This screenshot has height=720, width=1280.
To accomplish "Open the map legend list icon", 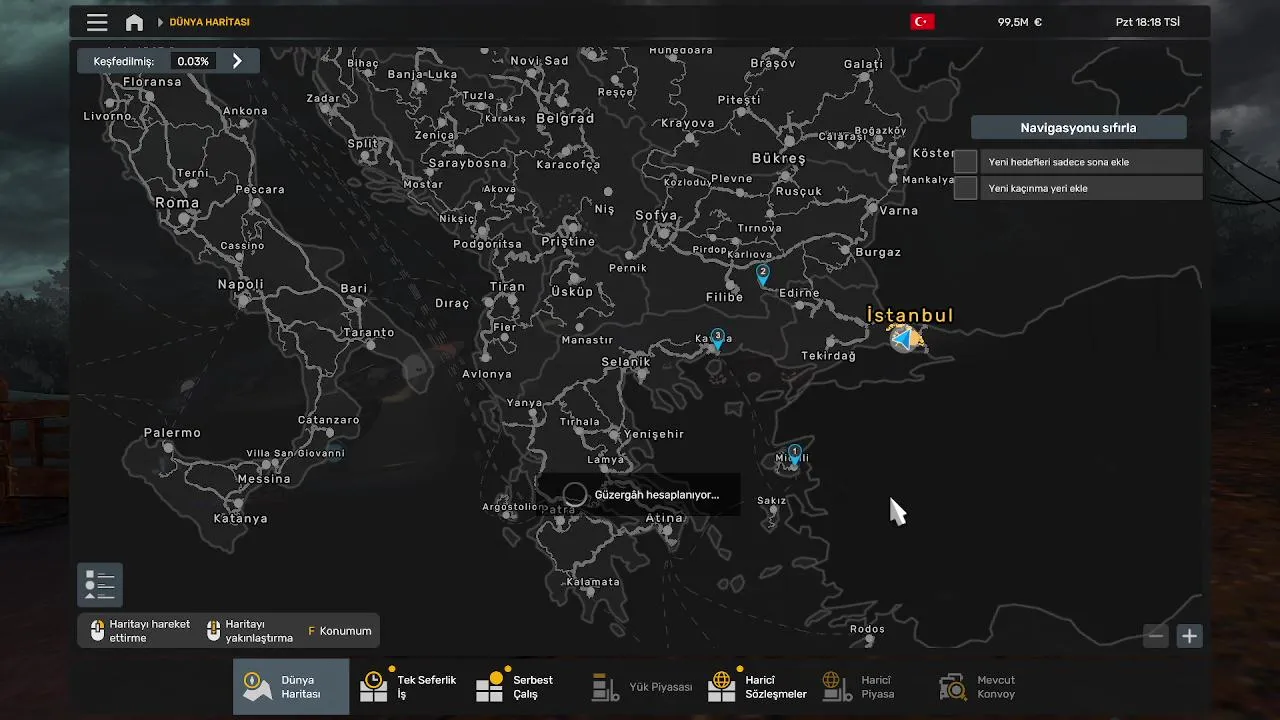I will [x=100, y=585].
